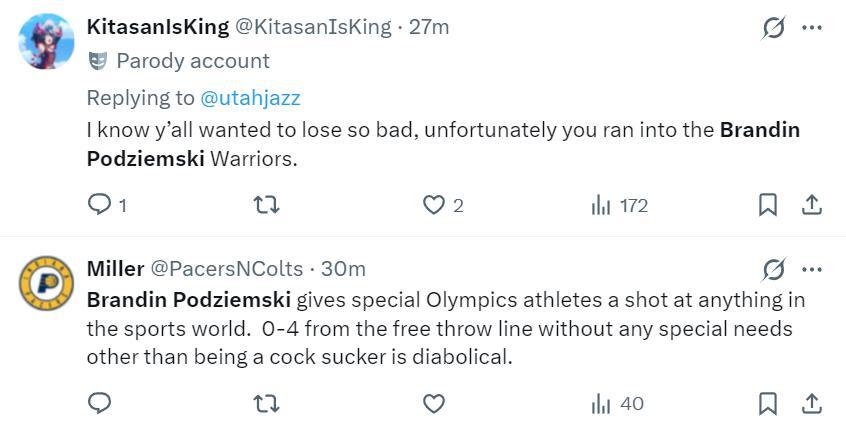Bookmark Miller's tweet

768,404
